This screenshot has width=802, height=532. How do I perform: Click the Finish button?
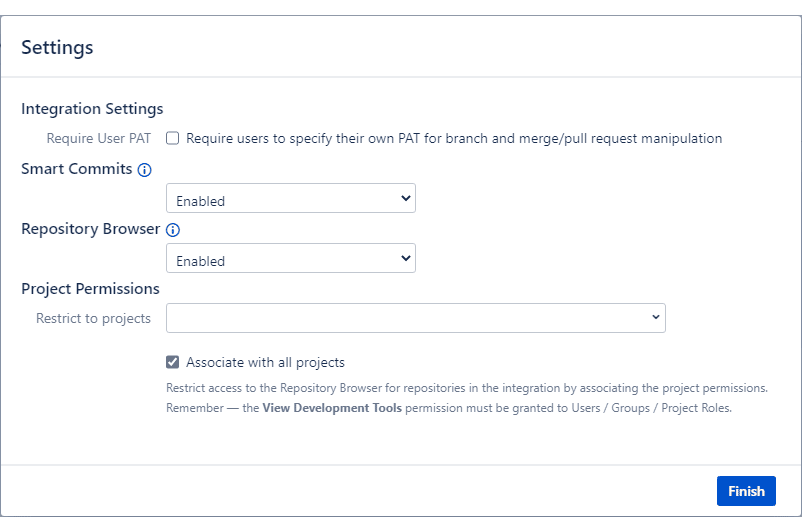click(746, 491)
